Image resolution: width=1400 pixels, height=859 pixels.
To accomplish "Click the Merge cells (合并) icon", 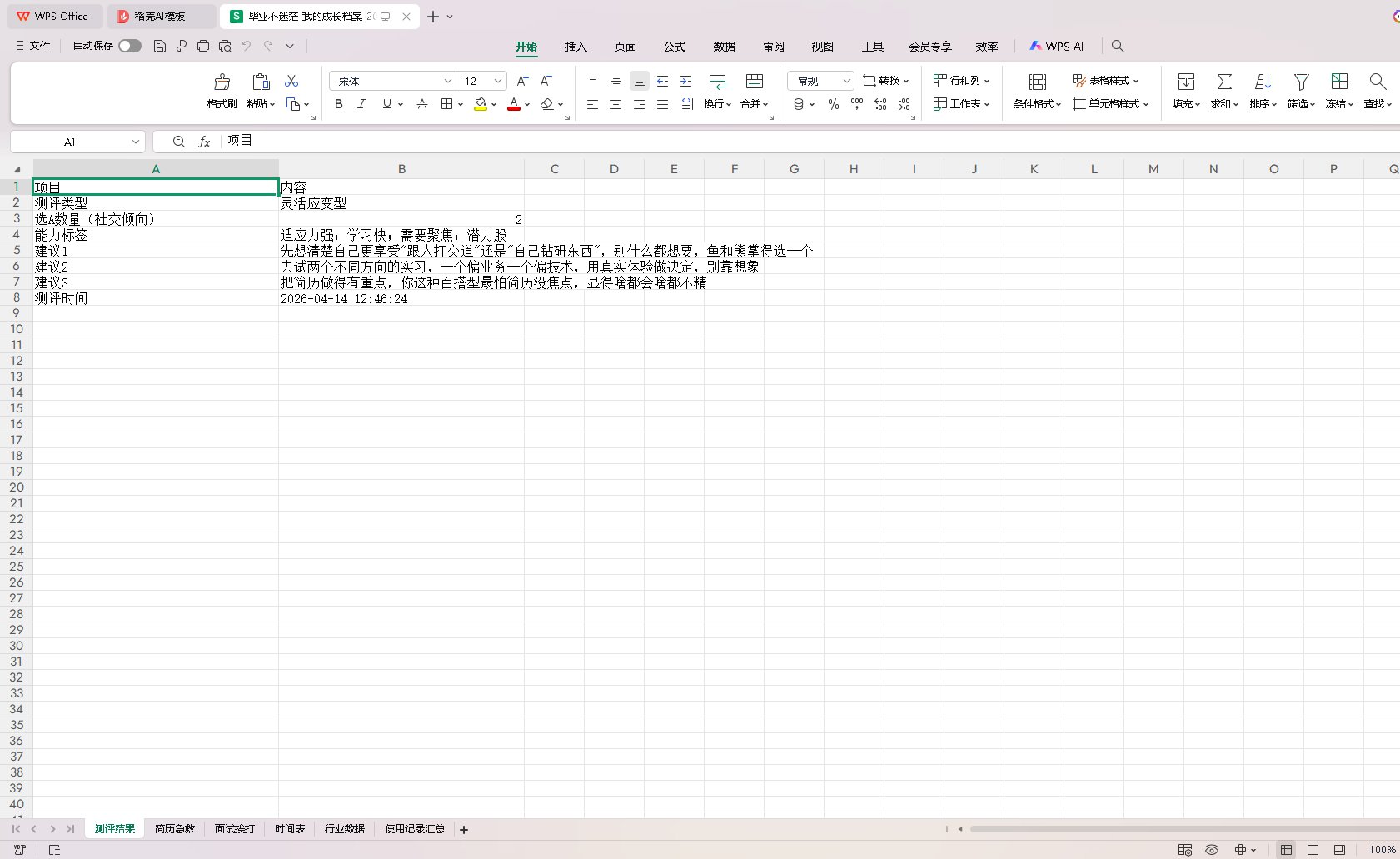I will point(754,82).
